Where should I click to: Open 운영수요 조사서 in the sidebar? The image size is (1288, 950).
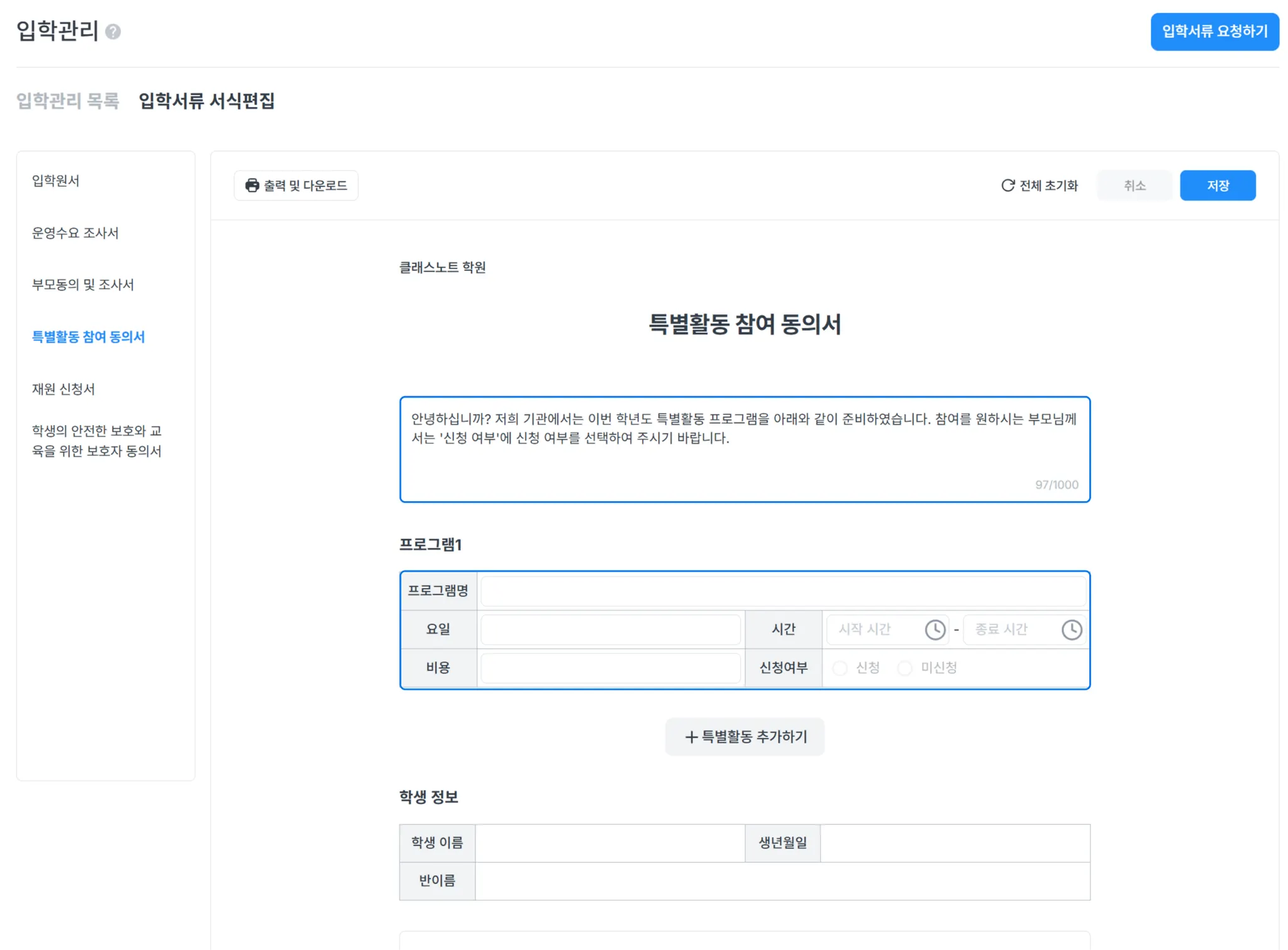[x=75, y=233]
